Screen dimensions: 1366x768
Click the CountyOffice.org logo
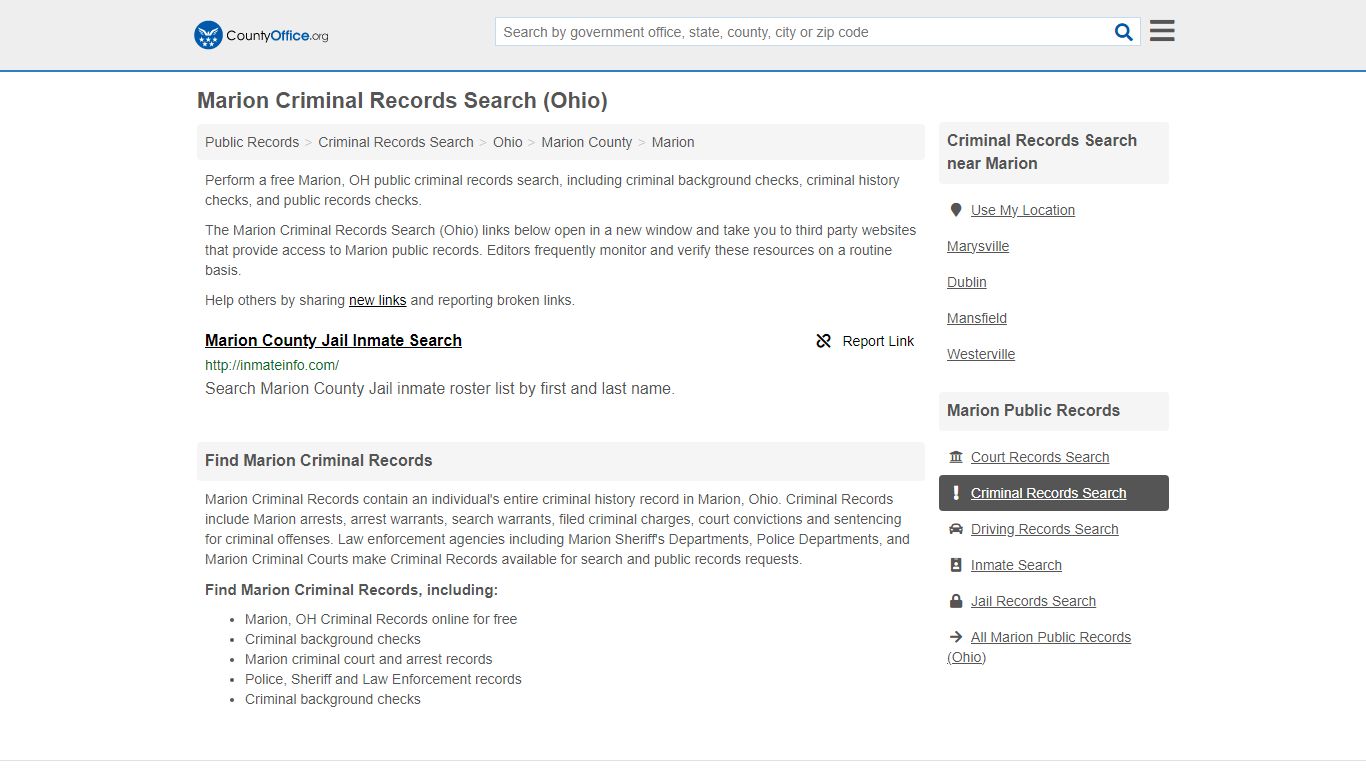pyautogui.click(x=261, y=35)
